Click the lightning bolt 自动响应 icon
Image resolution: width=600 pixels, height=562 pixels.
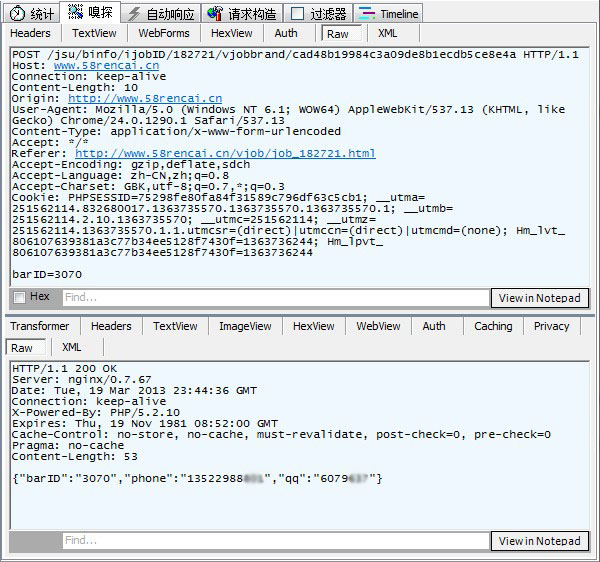(x=134, y=14)
